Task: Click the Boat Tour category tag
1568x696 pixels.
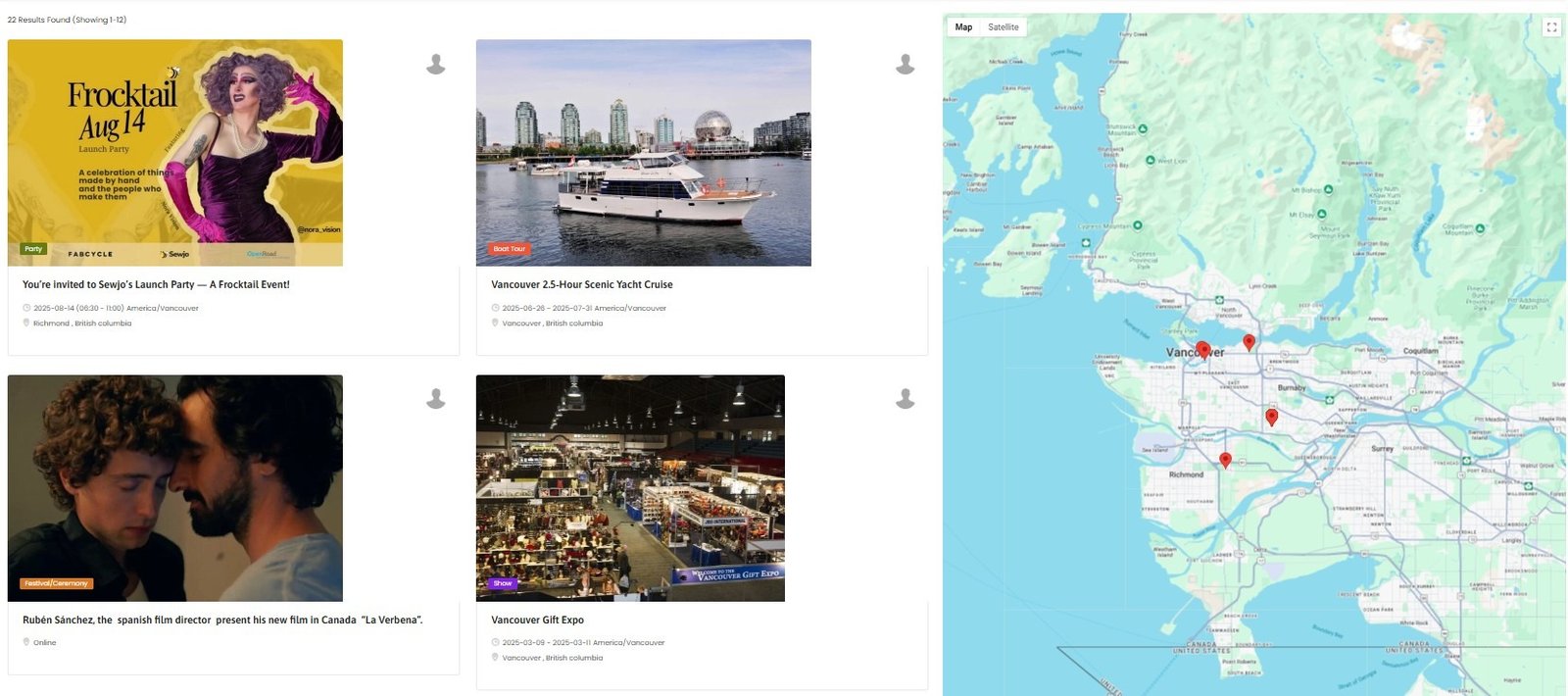Action: 510,248
